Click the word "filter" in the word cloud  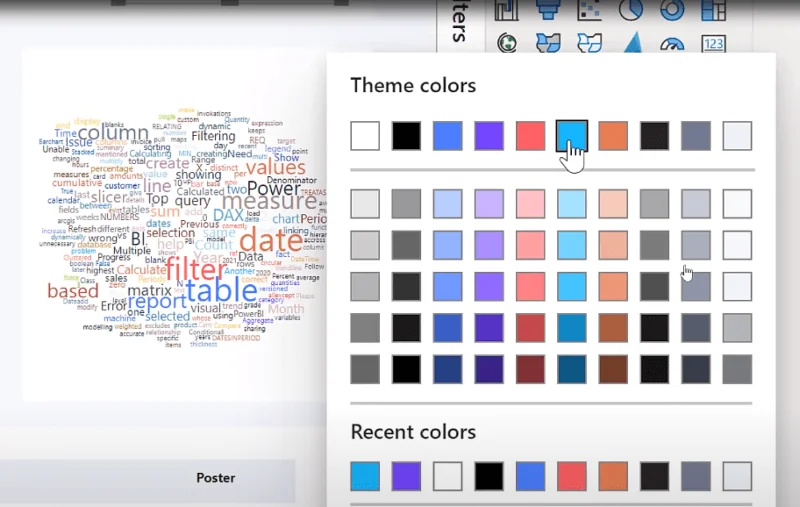pos(196,268)
